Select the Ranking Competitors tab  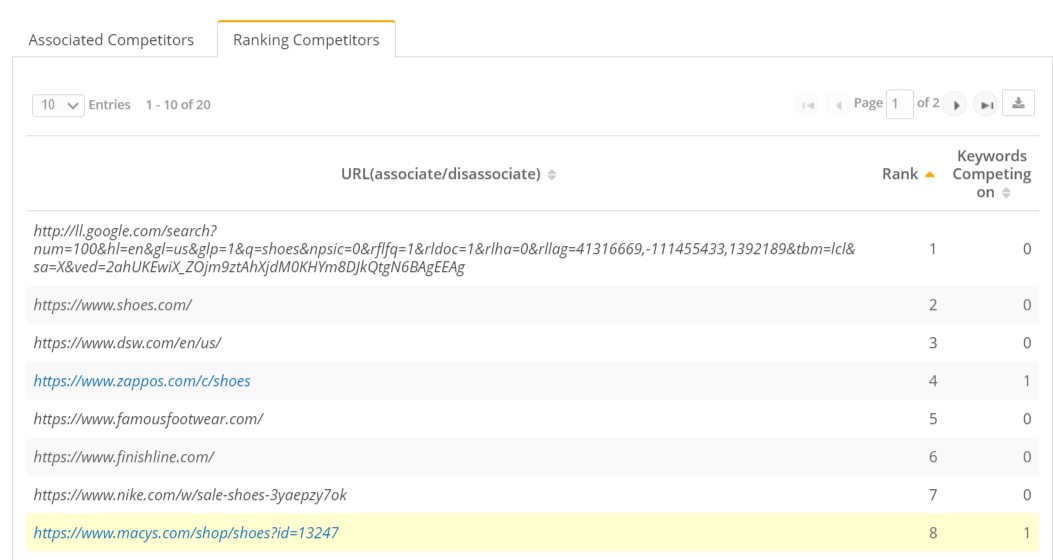click(x=306, y=40)
